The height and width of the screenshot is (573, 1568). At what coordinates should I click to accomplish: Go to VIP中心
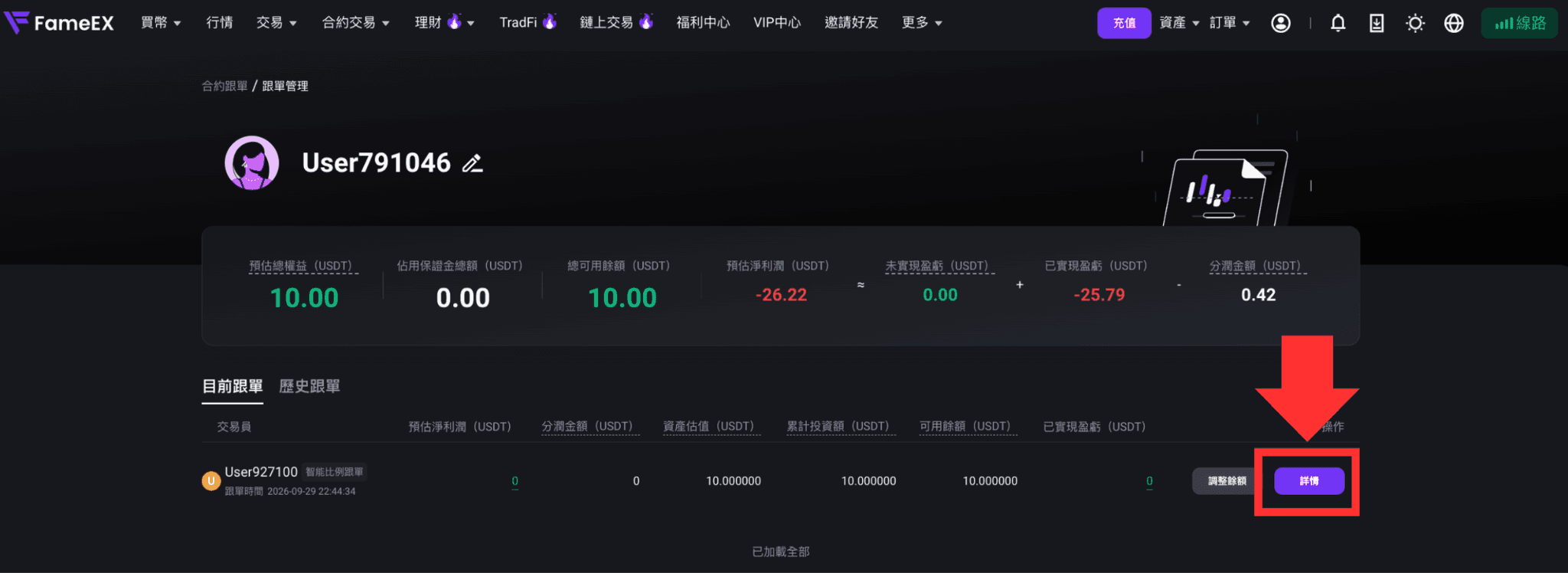[x=777, y=23]
